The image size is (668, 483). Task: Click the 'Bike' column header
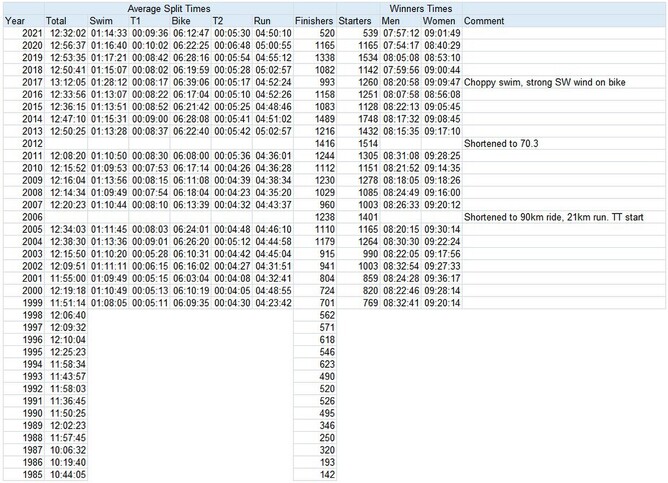(185, 20)
